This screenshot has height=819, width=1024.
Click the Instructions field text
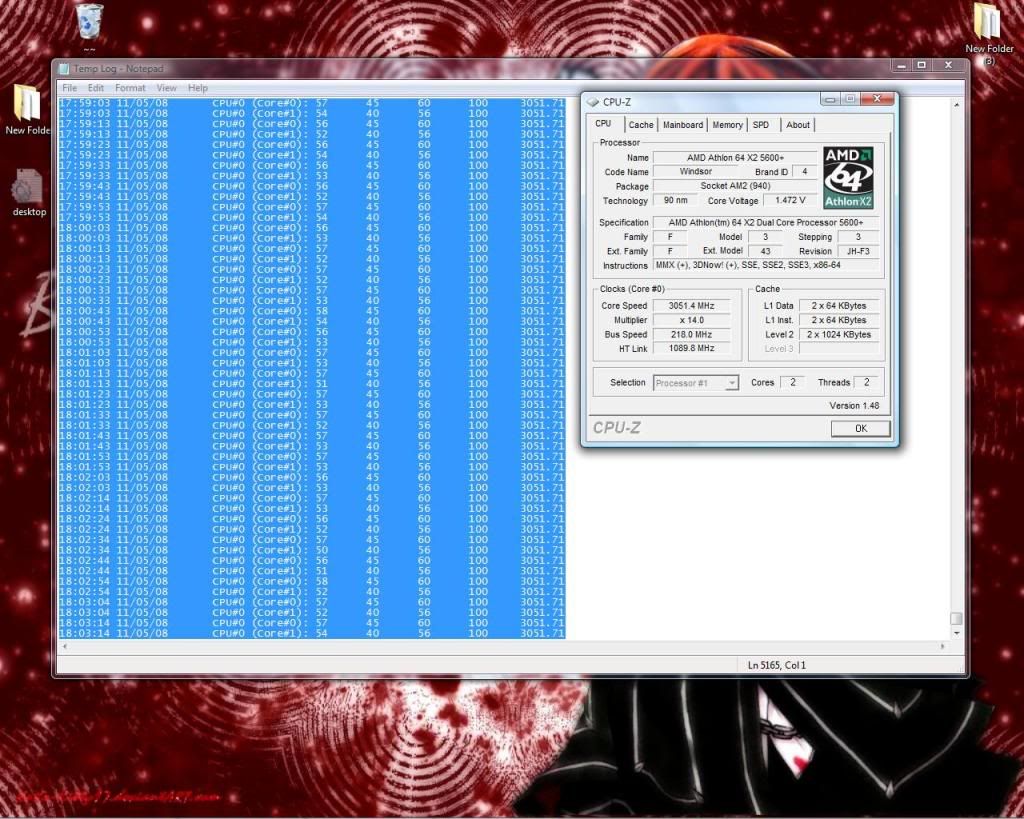coord(766,265)
